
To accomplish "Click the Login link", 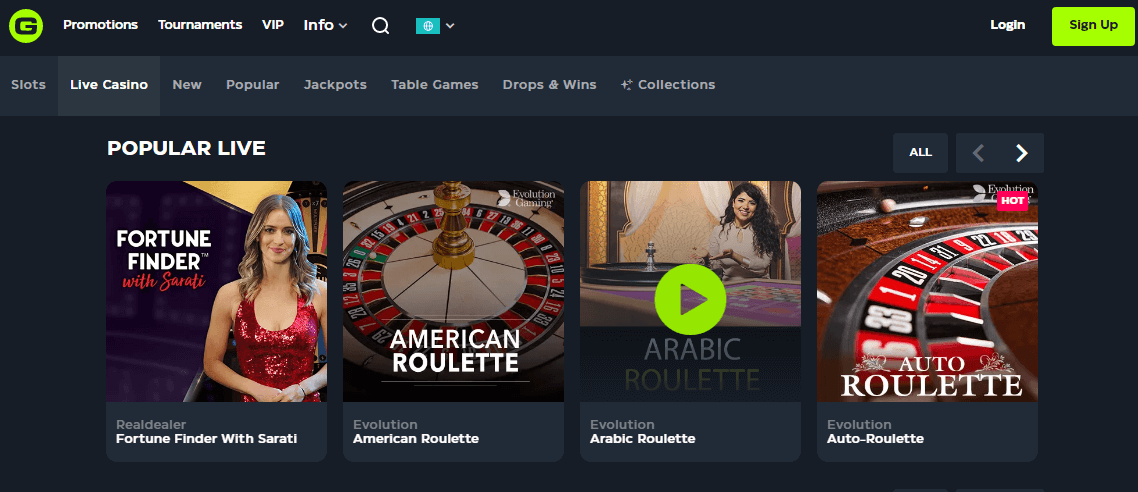I will [x=1007, y=25].
